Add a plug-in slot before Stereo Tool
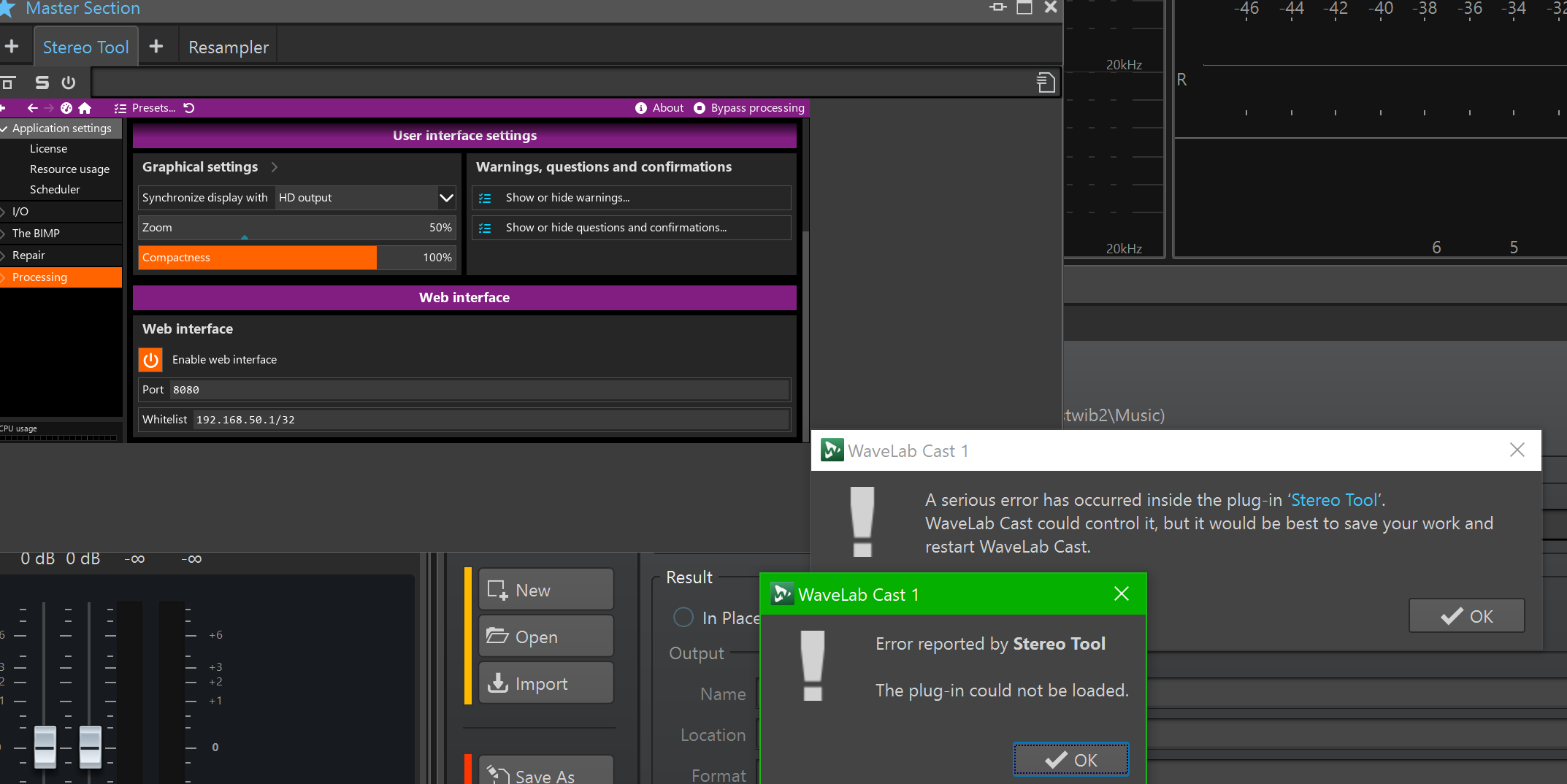Viewport: 1567px width, 784px height. [12, 47]
